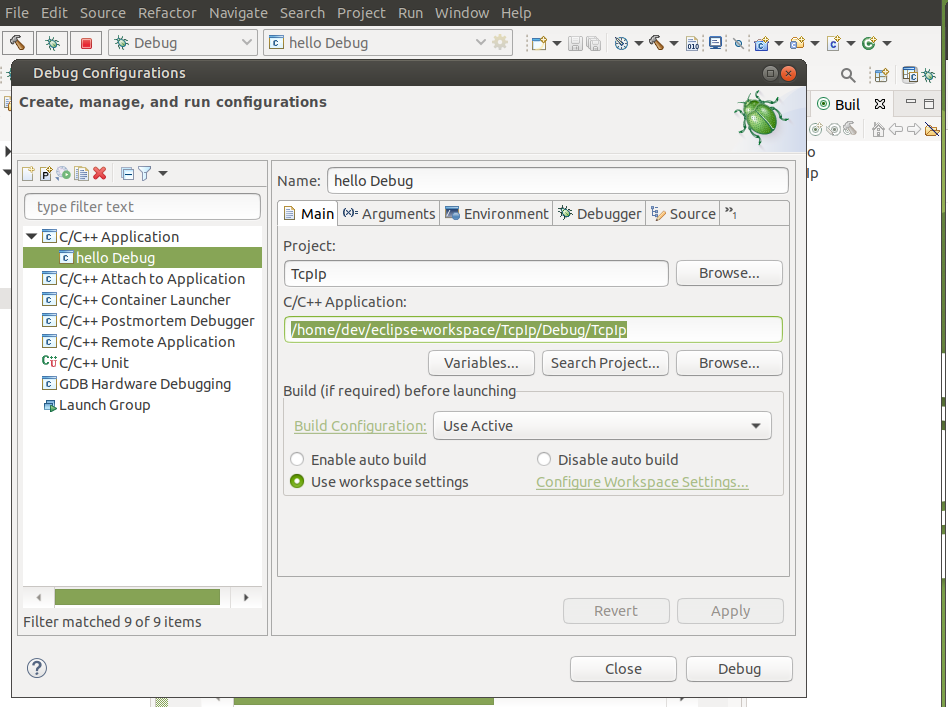This screenshot has height=707, width=948.
Task: Click the Build Configuration link
Action: (360, 426)
